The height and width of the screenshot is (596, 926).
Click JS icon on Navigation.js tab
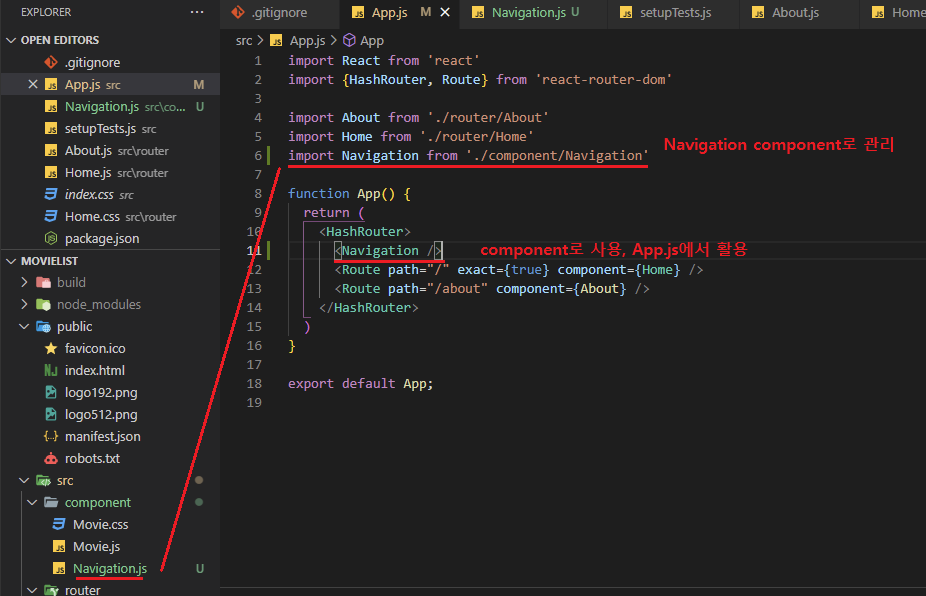pyautogui.click(x=478, y=13)
